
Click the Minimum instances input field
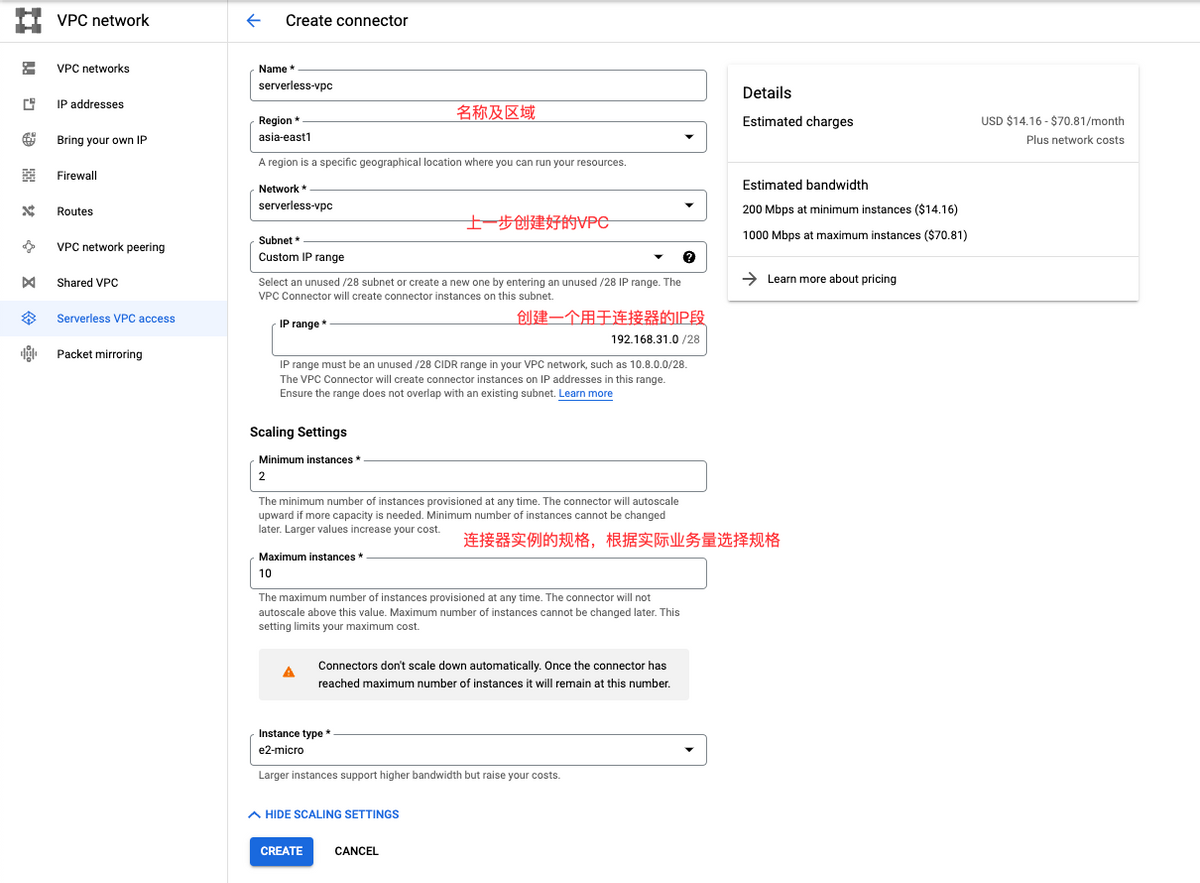coord(478,476)
